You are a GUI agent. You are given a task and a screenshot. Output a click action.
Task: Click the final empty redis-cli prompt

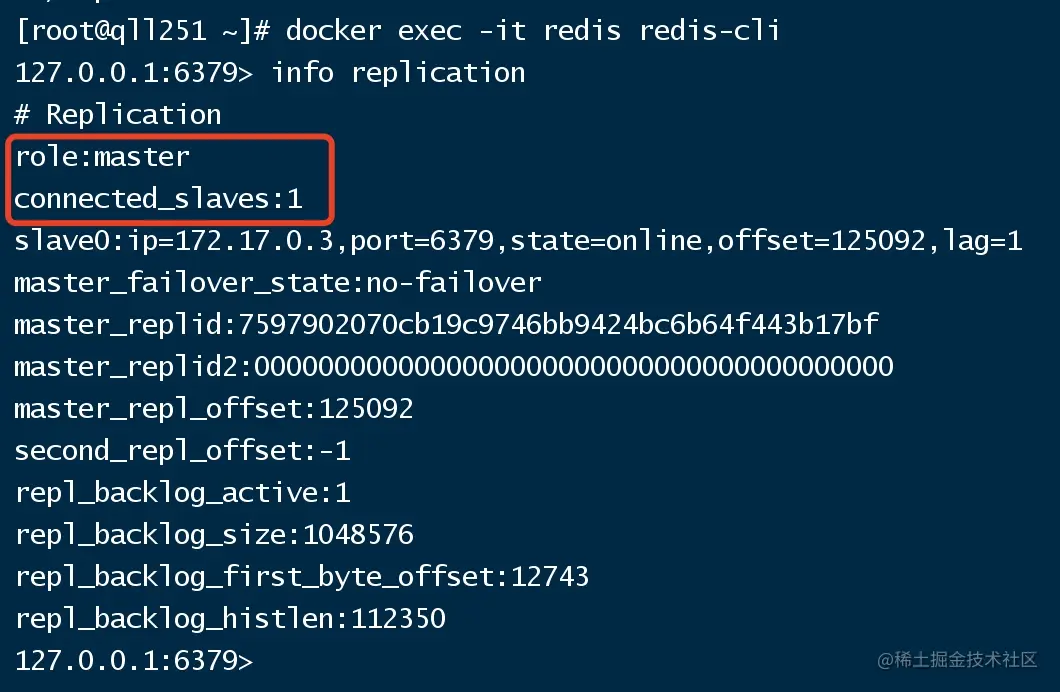134,661
